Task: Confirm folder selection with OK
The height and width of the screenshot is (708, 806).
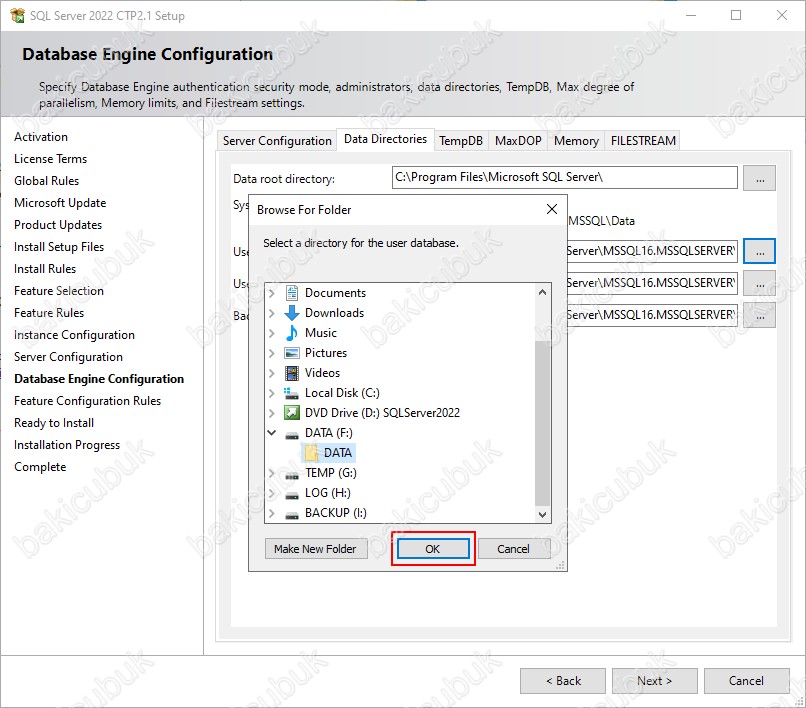Action: [x=433, y=549]
